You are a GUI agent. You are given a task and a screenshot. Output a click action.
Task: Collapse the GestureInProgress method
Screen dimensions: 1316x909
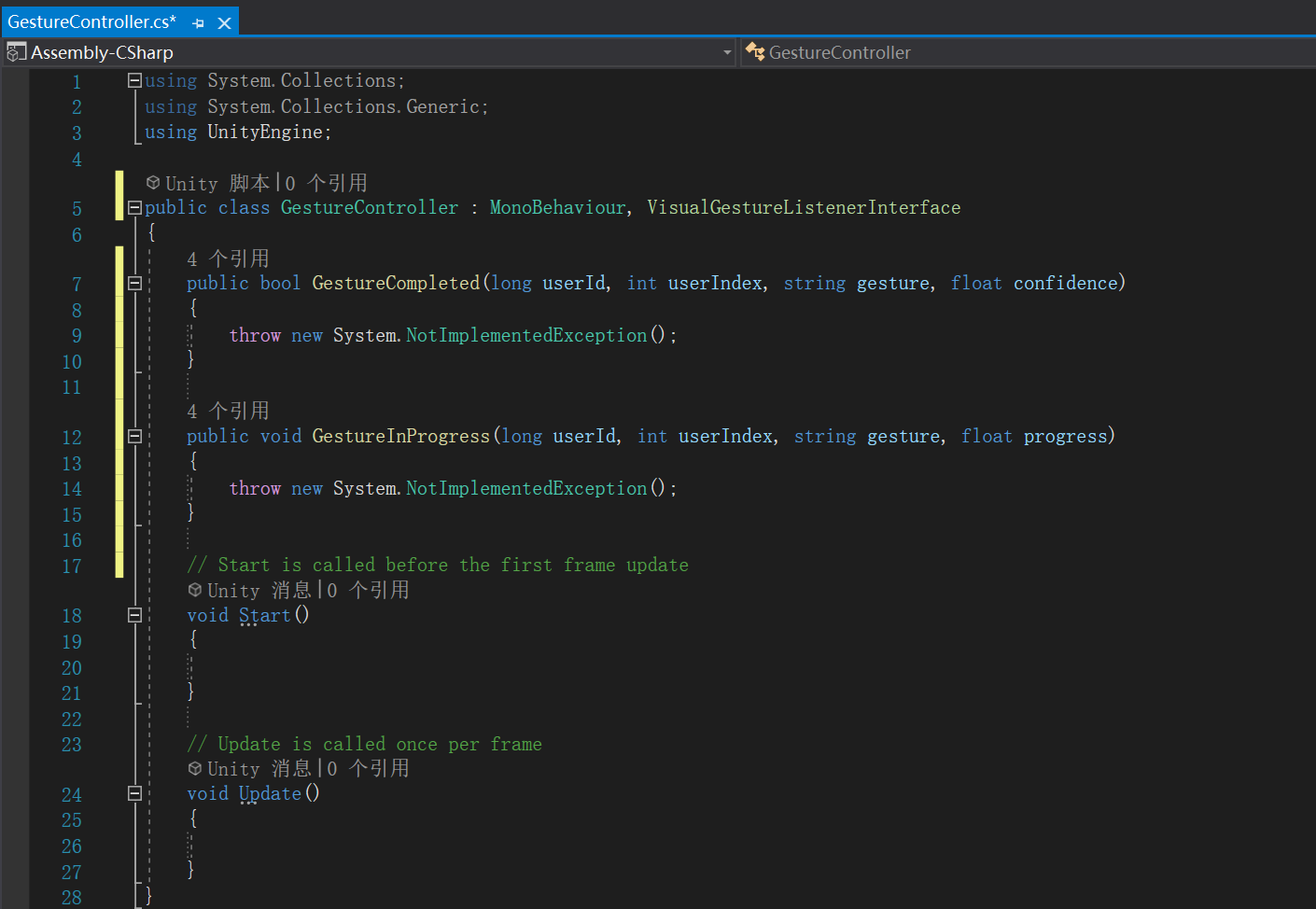[x=133, y=435]
